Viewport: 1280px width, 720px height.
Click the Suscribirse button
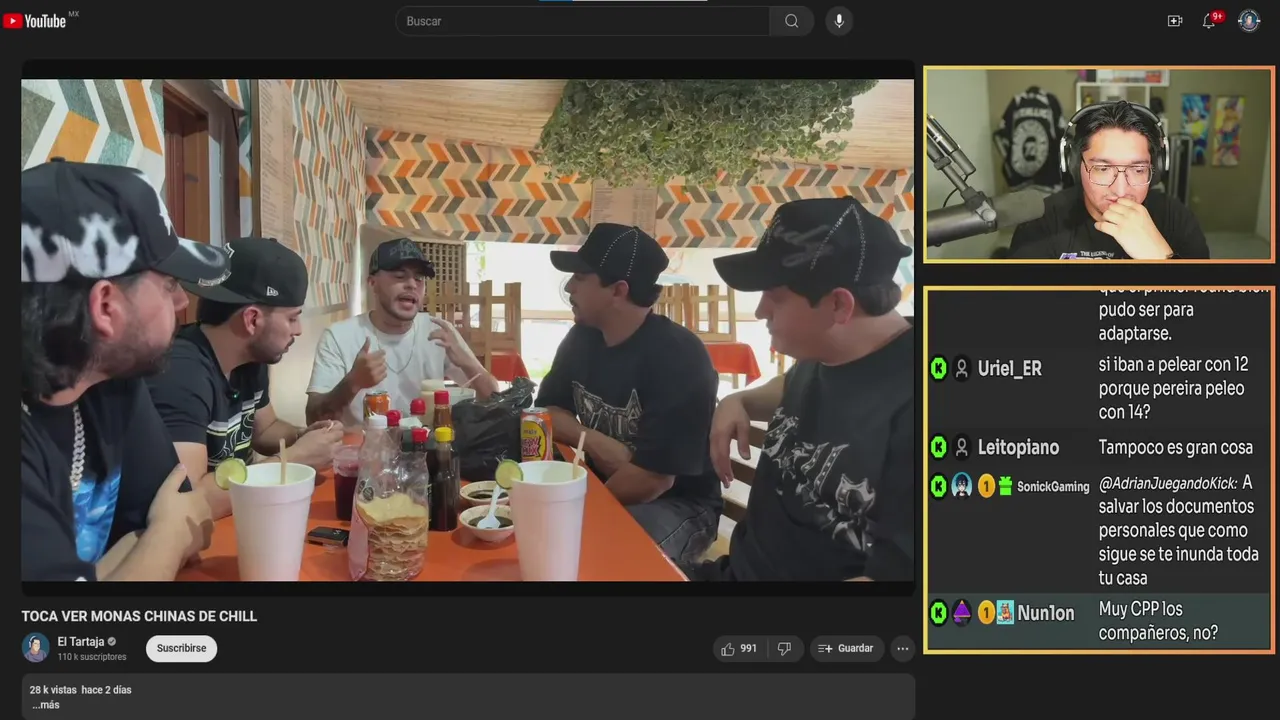click(181, 649)
